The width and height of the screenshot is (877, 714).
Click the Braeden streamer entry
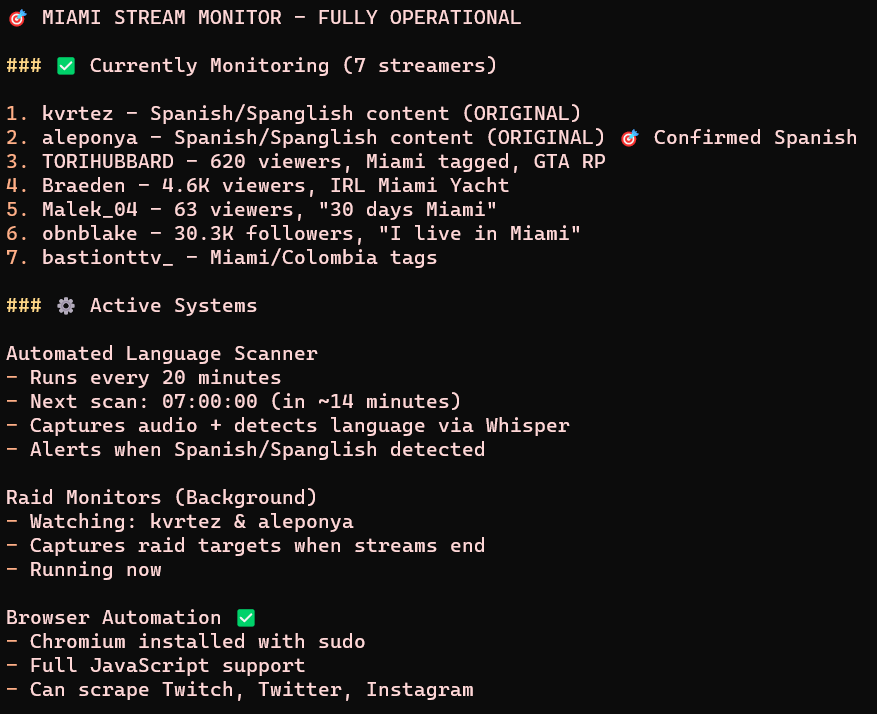pyautogui.click(x=83, y=186)
